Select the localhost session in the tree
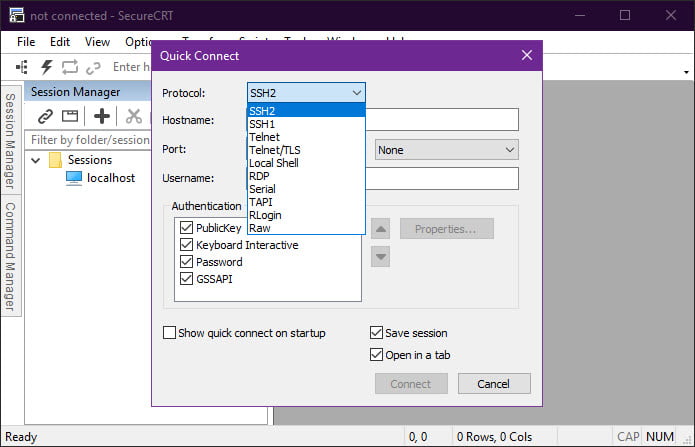Screen dimensions: 695x447 pos(111,178)
